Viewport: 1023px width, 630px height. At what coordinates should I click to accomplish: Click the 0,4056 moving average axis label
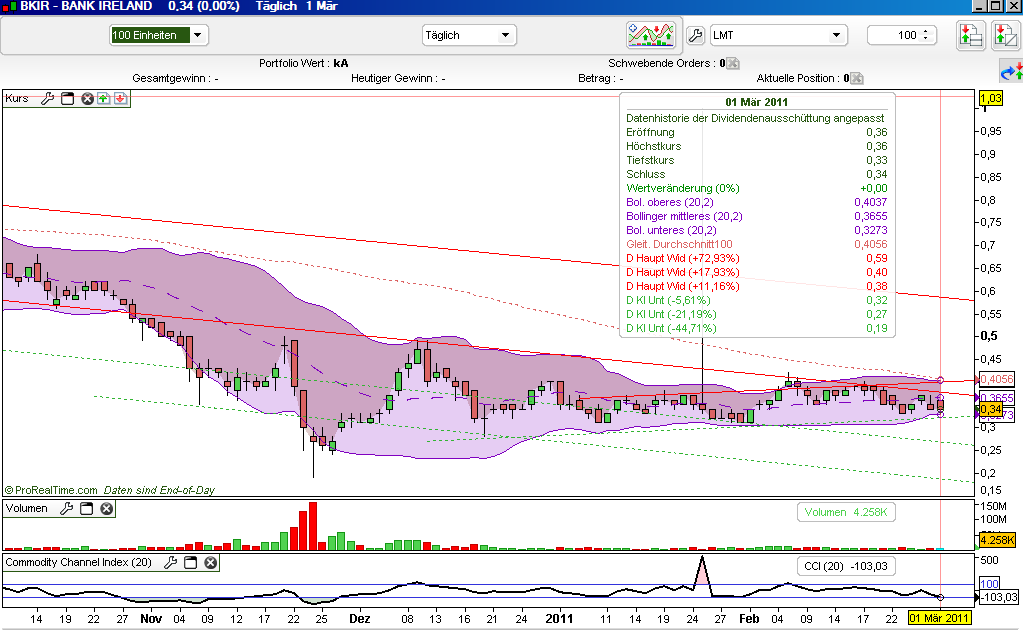pyautogui.click(x=997, y=379)
